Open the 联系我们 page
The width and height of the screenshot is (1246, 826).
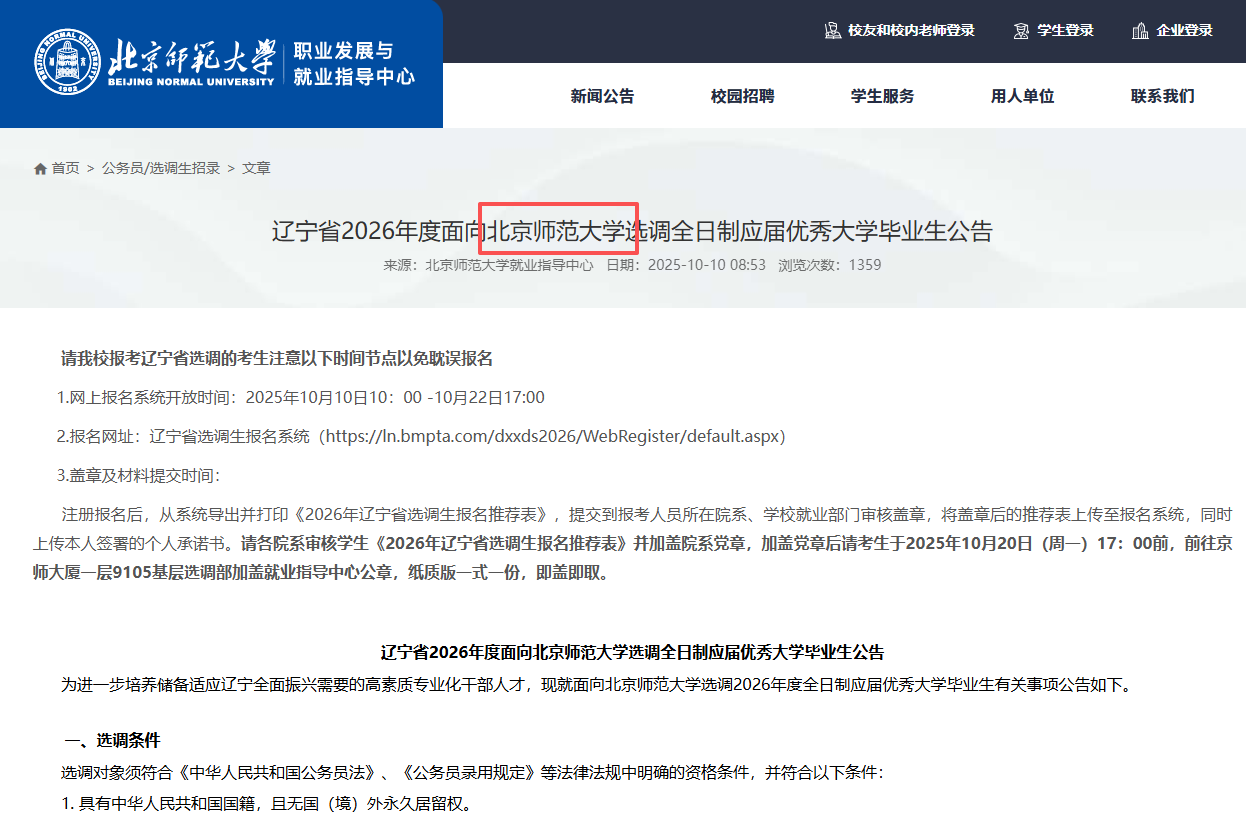1162,96
